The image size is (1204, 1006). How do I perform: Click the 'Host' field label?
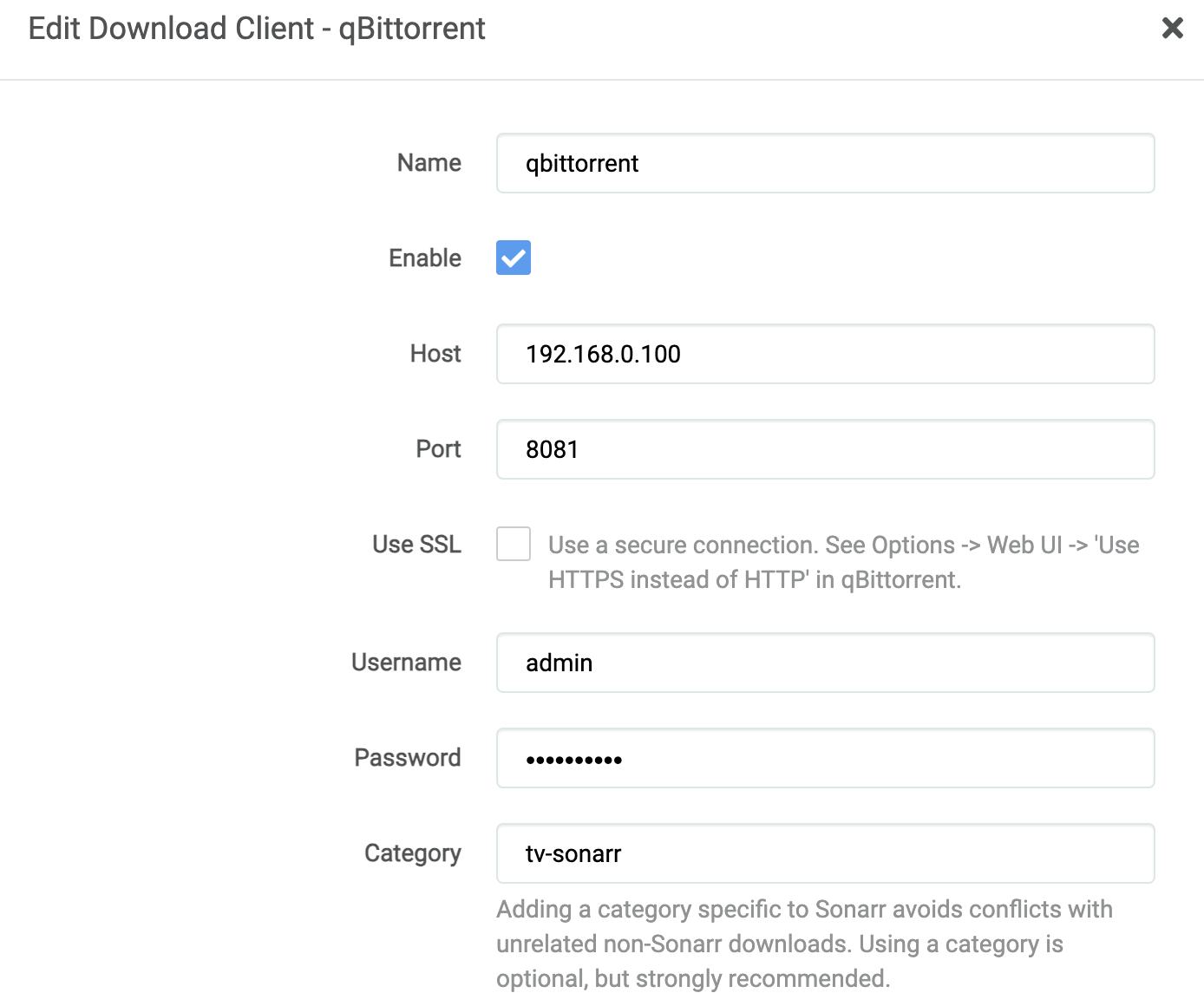(435, 354)
